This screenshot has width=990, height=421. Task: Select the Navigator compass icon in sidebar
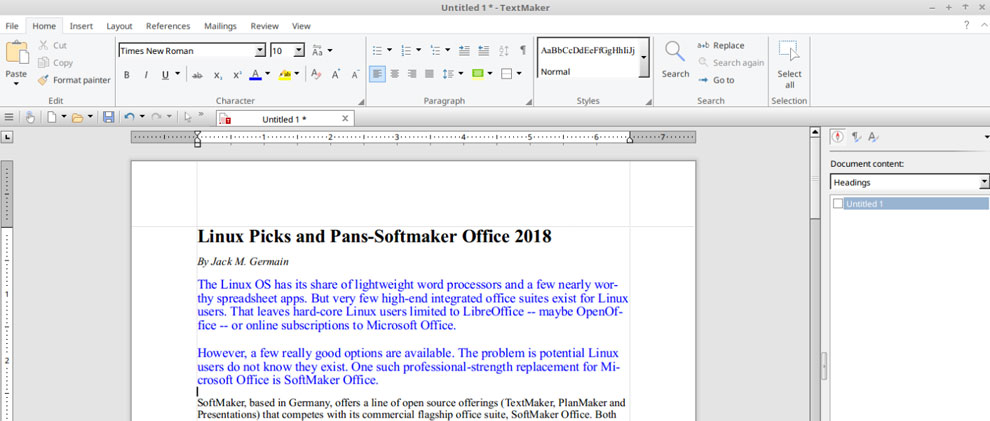coord(838,136)
